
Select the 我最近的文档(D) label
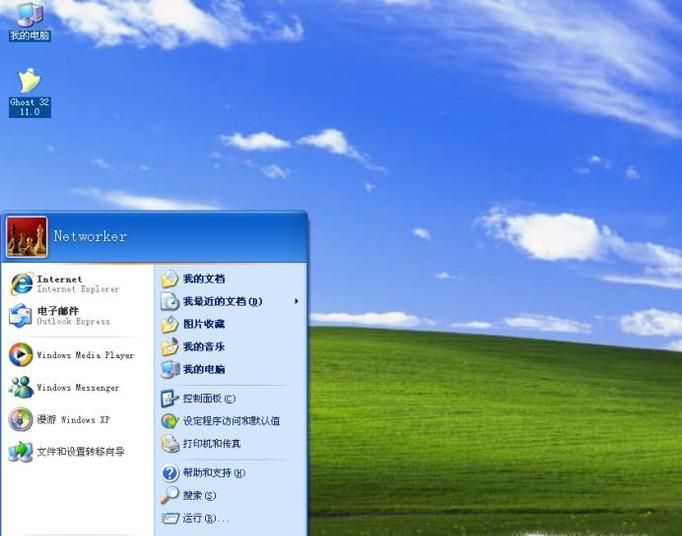pos(223,302)
